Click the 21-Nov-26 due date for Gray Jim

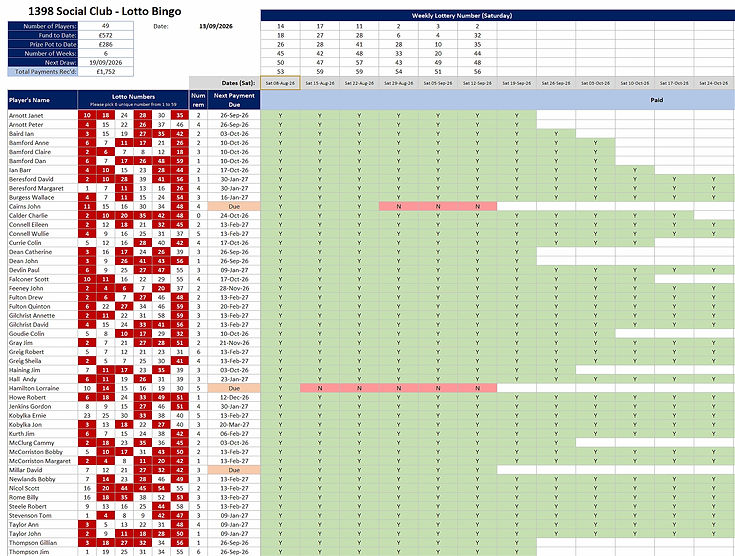pyautogui.click(x=234, y=343)
